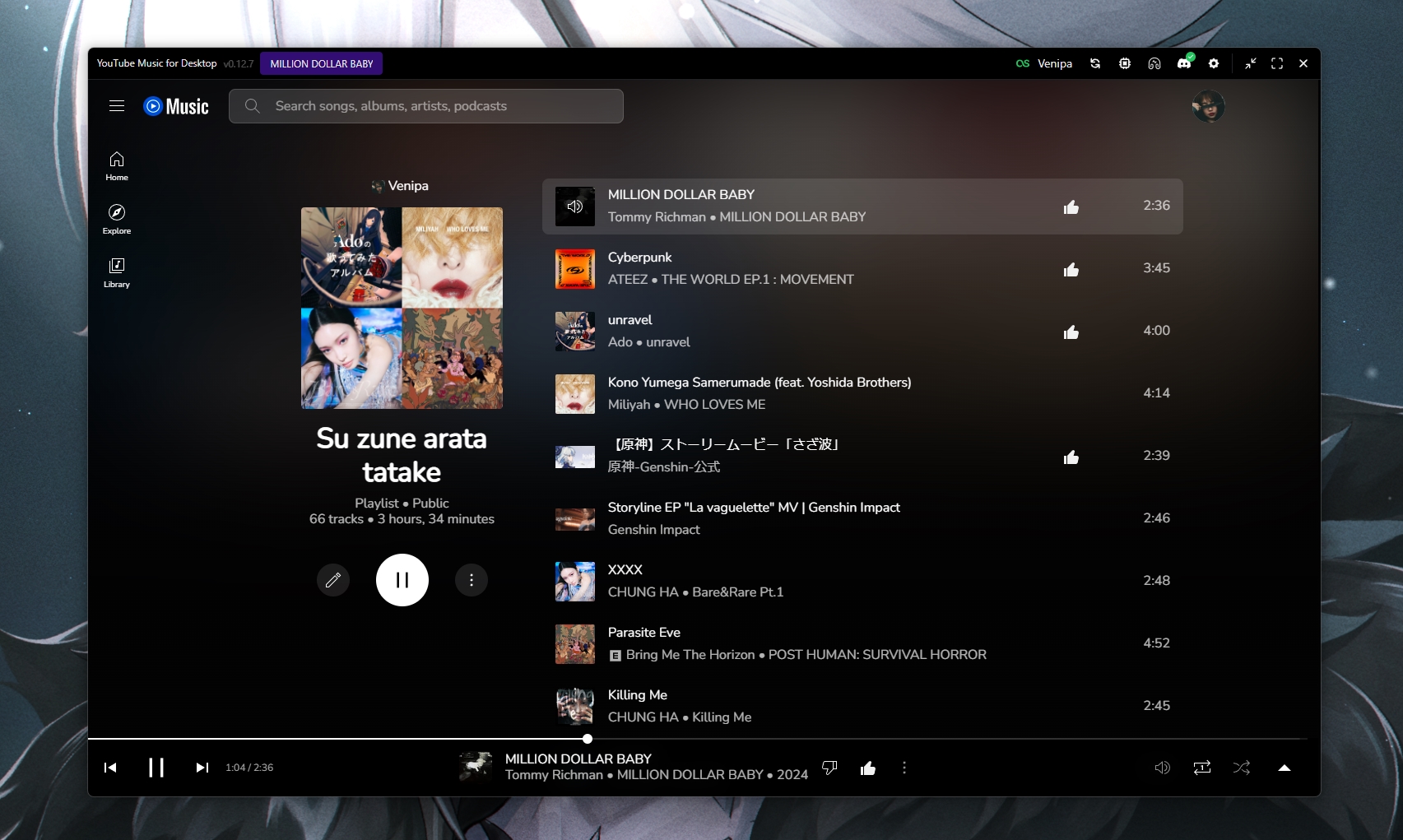This screenshot has width=1403, height=840.
Task: Open the hamburger navigation menu
Action: pos(116,105)
